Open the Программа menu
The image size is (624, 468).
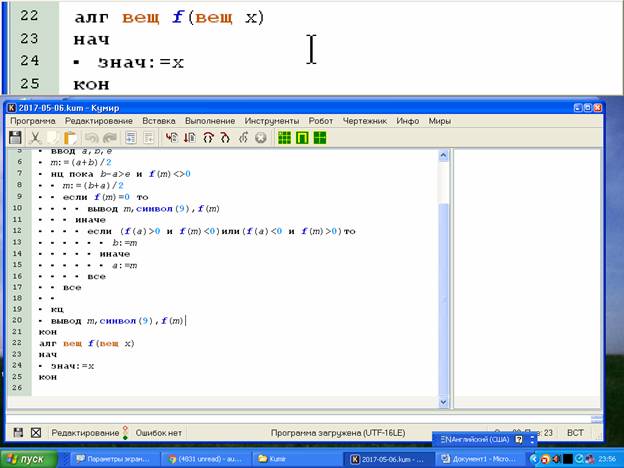click(32, 121)
